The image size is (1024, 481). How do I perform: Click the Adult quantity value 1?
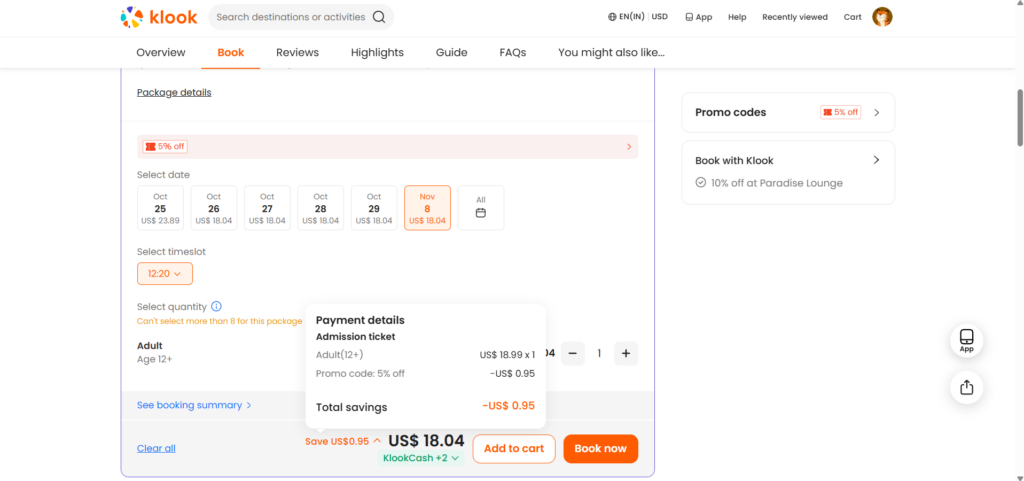pyautogui.click(x=599, y=353)
